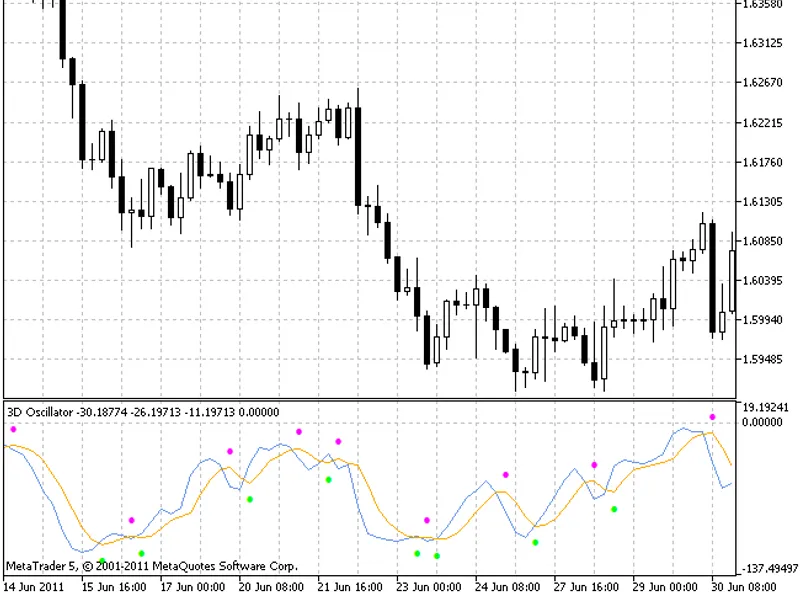
Task: Select the 15 Jun 16:00 time label
Action: point(113,587)
